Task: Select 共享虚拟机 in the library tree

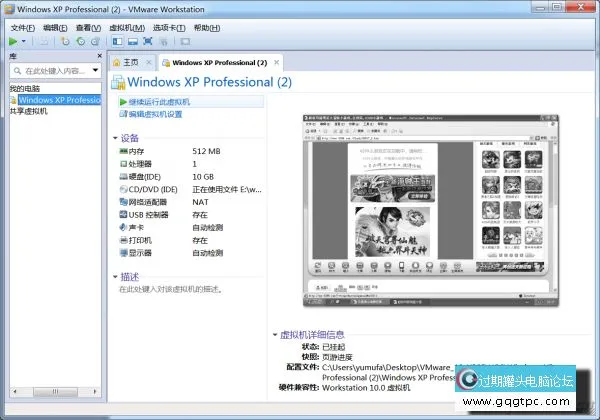Action: click(29, 111)
